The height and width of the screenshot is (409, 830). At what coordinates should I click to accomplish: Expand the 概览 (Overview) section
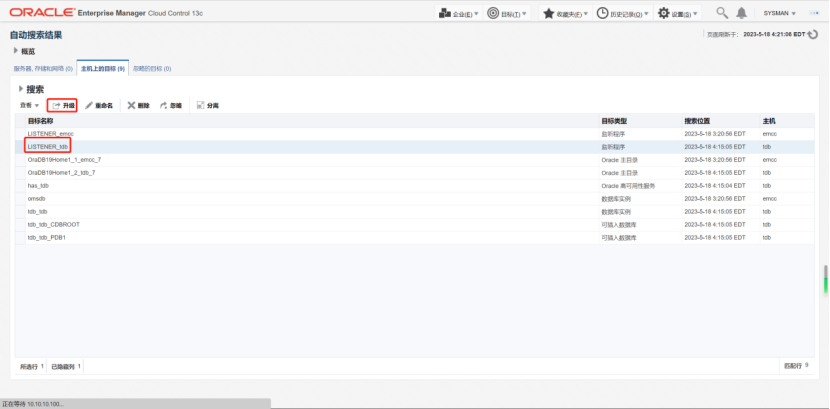coord(16,51)
